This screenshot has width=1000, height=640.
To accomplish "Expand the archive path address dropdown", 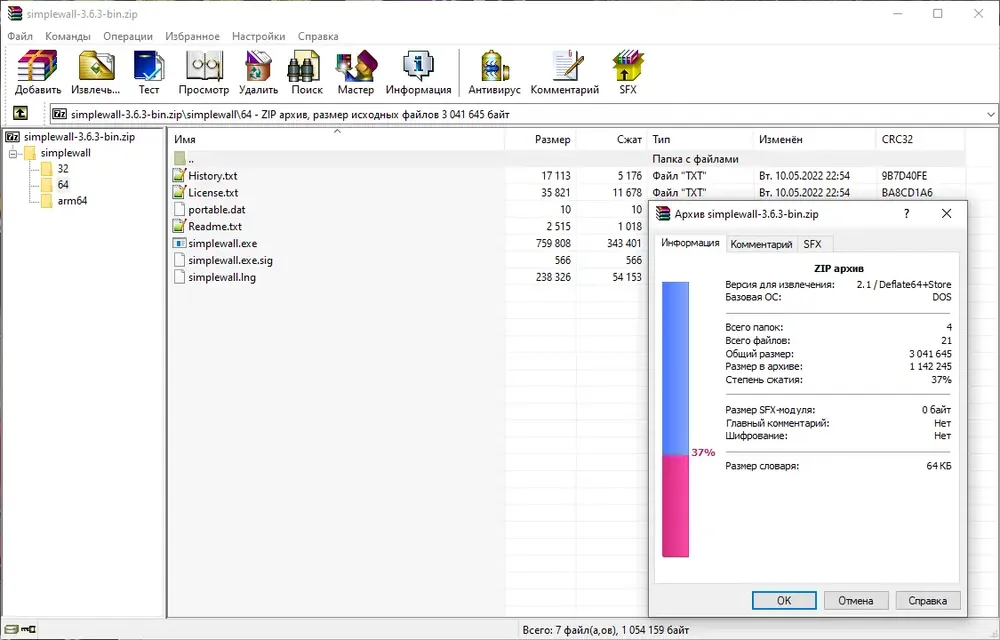I will click(x=990, y=115).
